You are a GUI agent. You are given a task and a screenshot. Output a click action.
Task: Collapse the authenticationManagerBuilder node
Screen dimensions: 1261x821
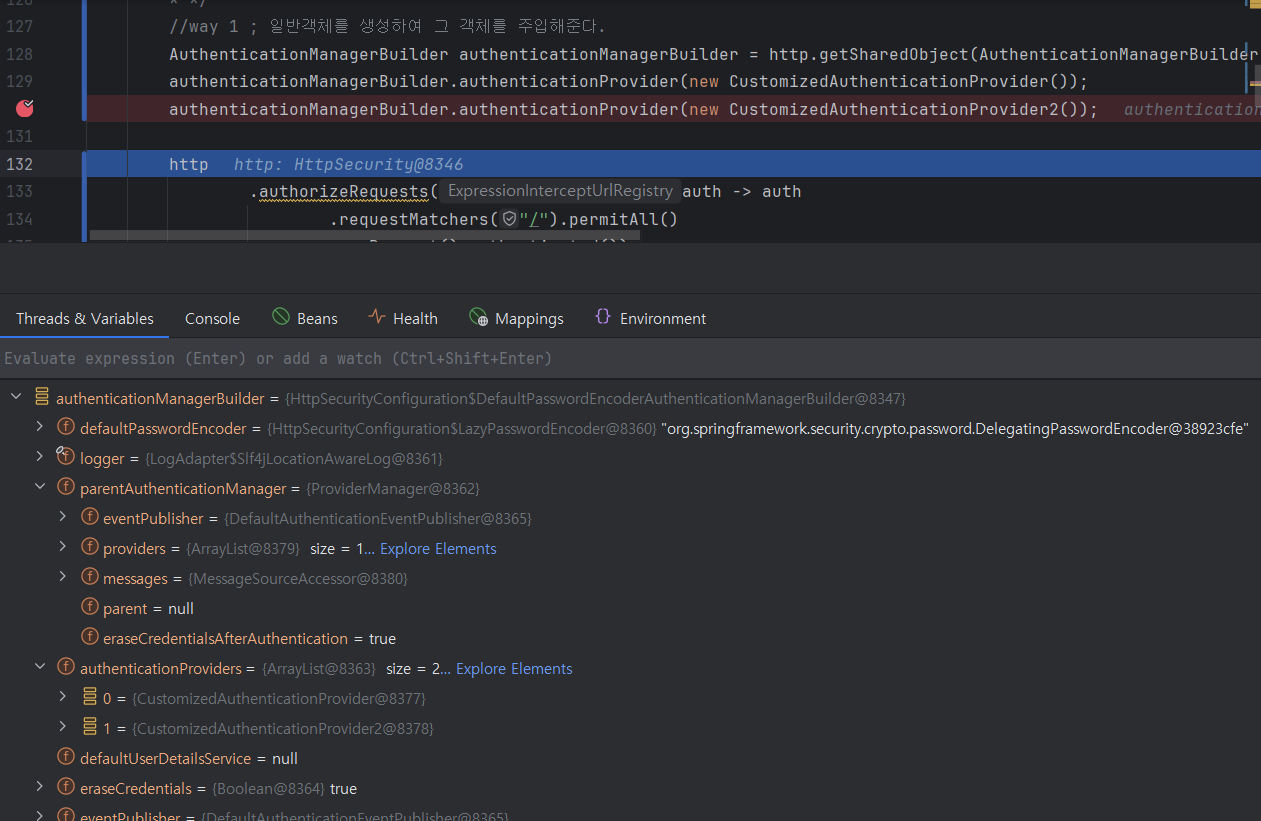pos(15,398)
